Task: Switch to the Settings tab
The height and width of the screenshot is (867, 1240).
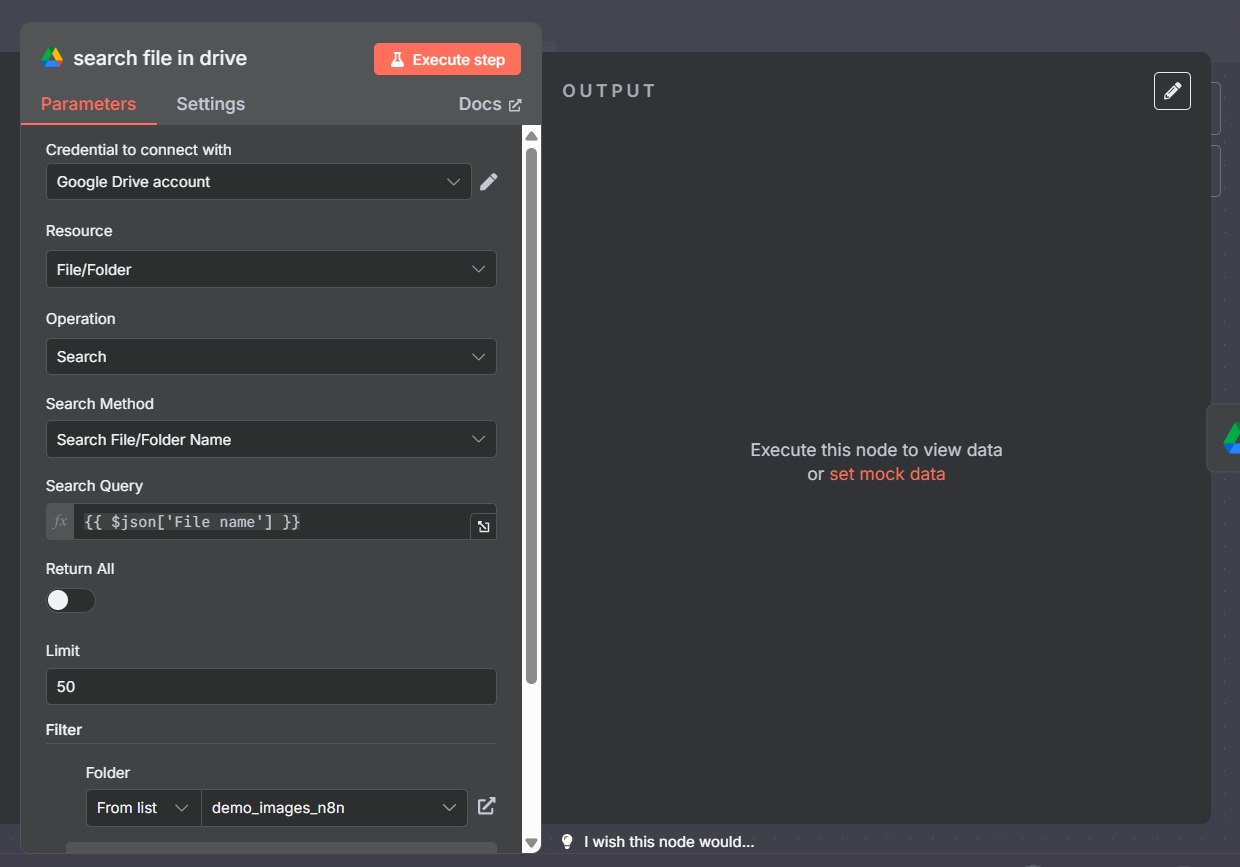Action: 210,104
